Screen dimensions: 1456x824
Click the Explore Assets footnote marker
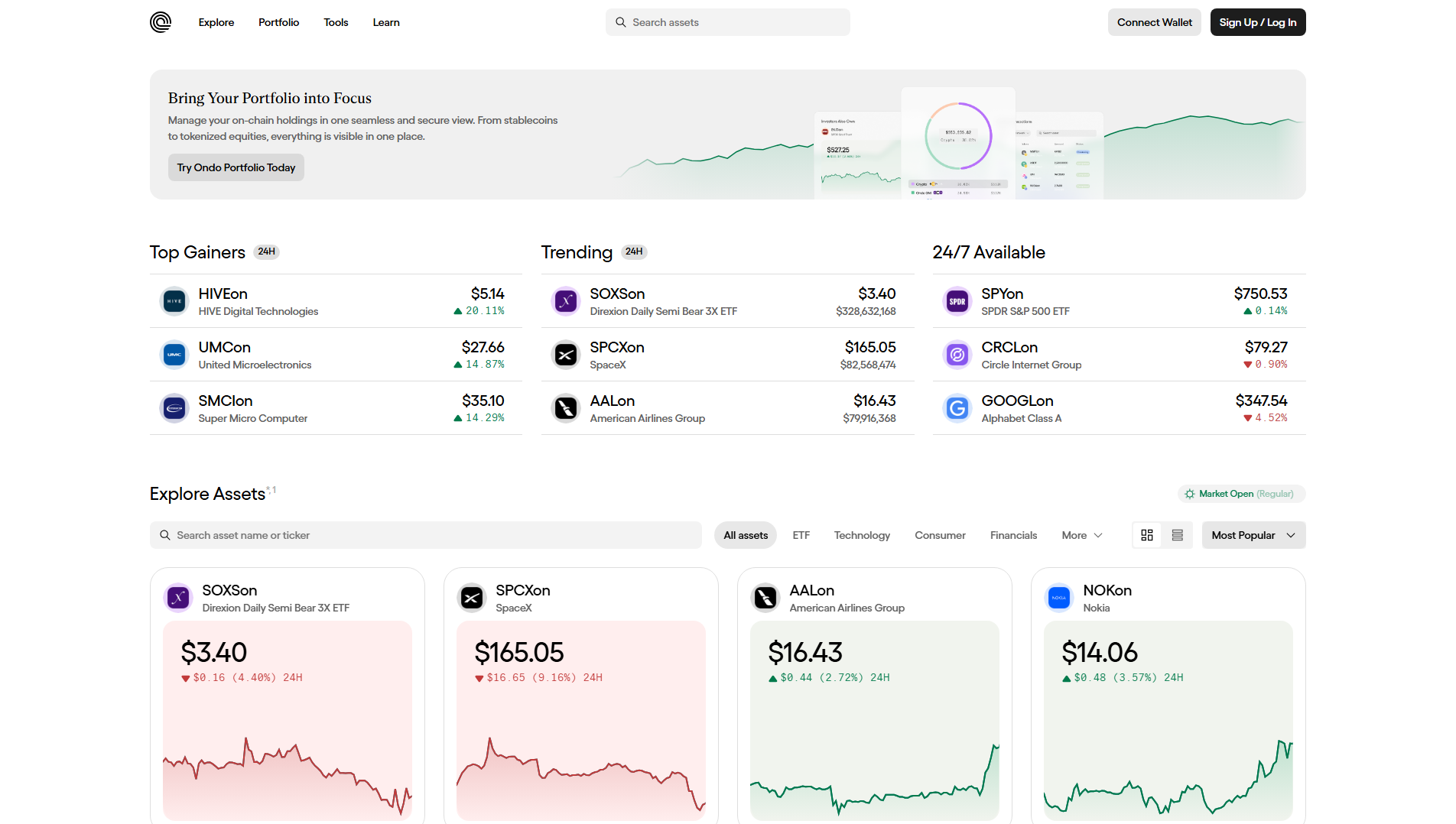click(271, 490)
